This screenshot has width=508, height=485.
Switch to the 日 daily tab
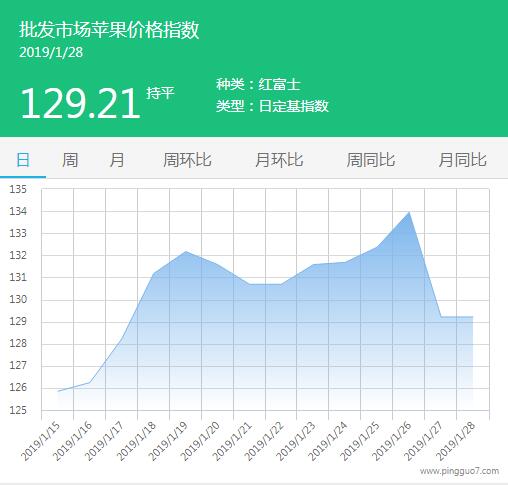[23, 160]
